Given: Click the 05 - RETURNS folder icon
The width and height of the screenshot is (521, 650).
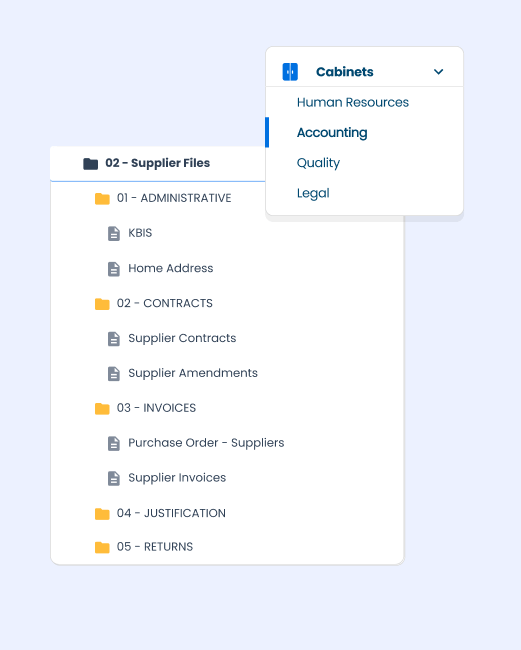Looking at the screenshot, I should pos(102,548).
